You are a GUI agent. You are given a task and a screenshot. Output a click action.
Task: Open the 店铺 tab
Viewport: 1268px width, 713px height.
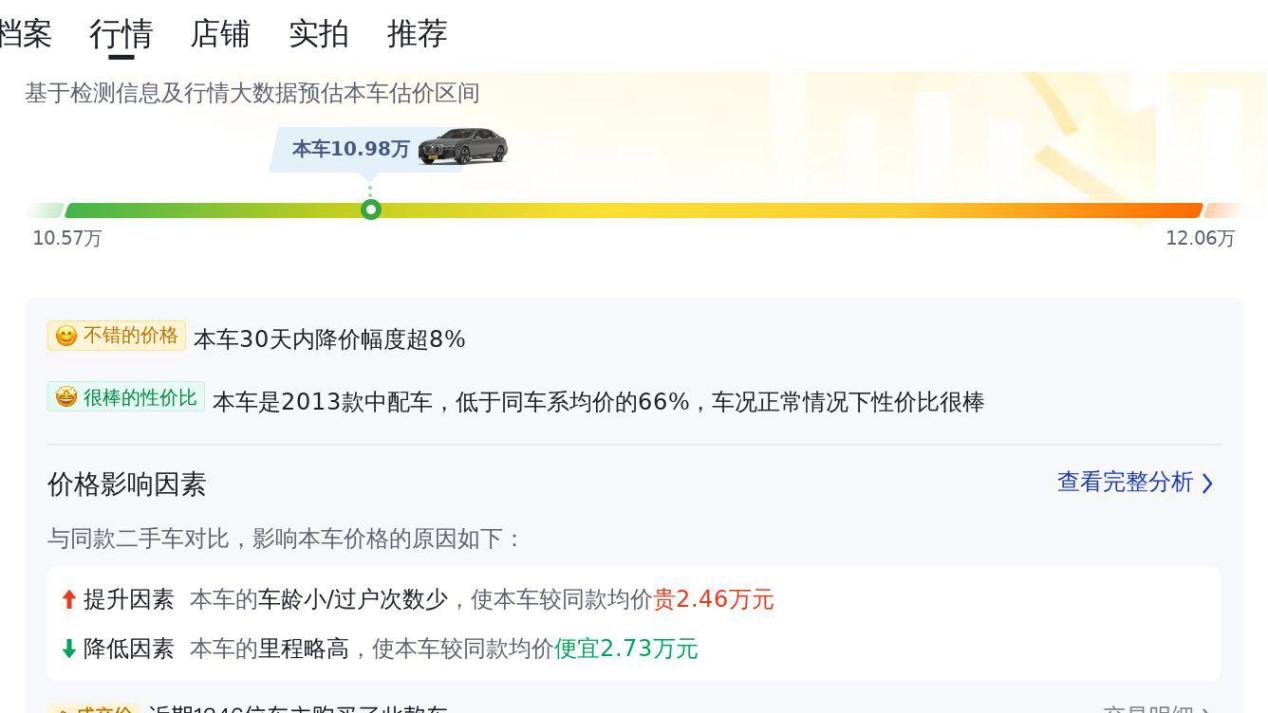[x=220, y=34]
